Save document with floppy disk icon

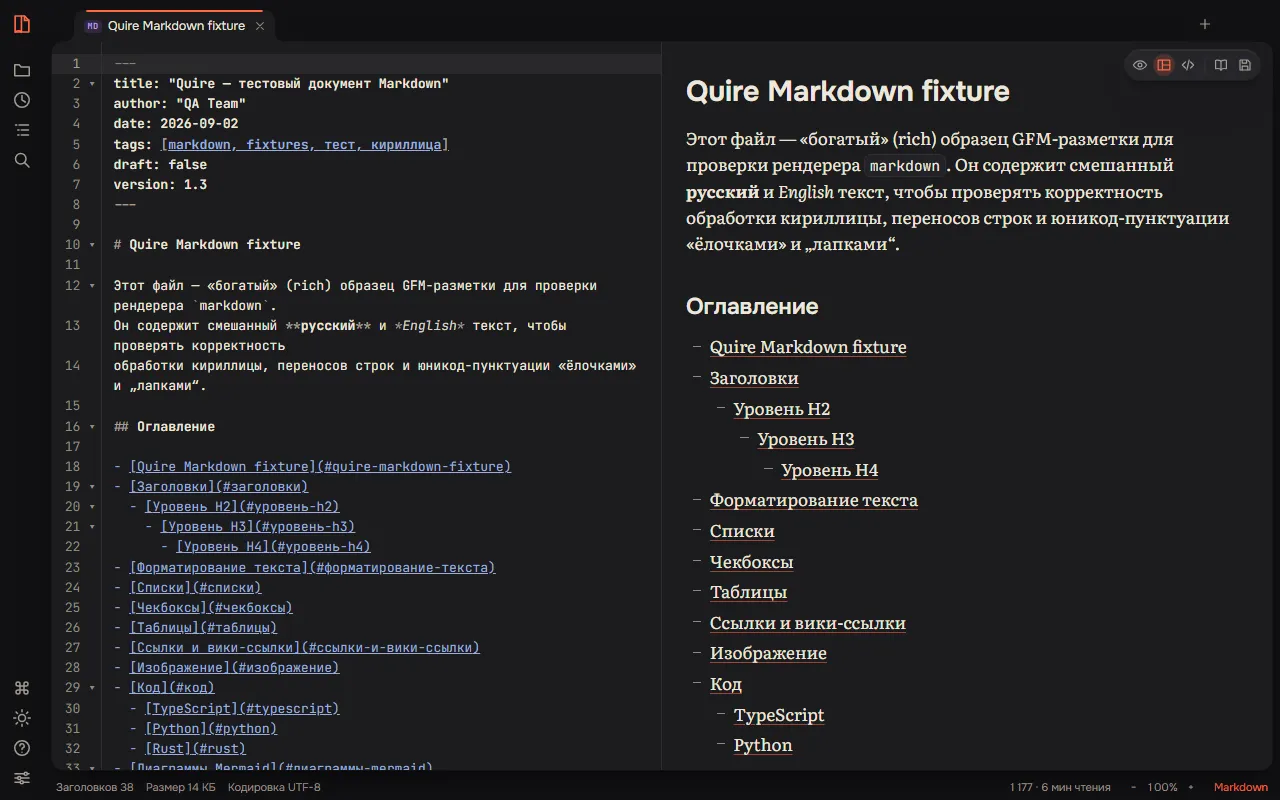1245,65
